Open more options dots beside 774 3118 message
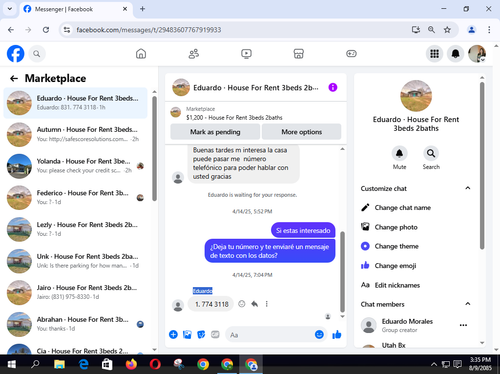This screenshot has height=374, width=500. pos(267,304)
